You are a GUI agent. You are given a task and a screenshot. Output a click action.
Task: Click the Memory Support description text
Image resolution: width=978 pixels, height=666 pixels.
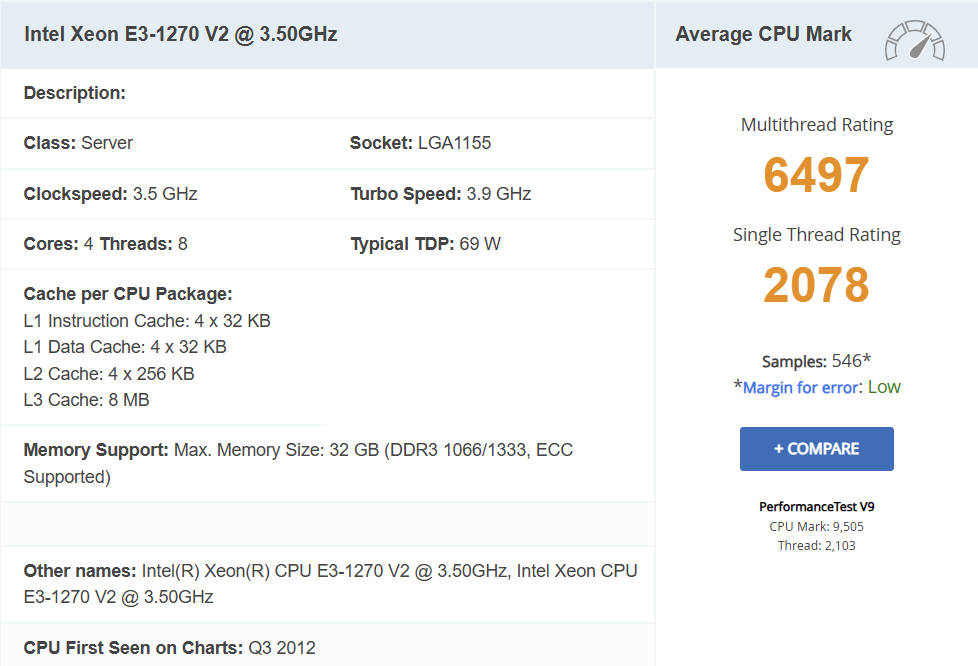tap(298, 463)
